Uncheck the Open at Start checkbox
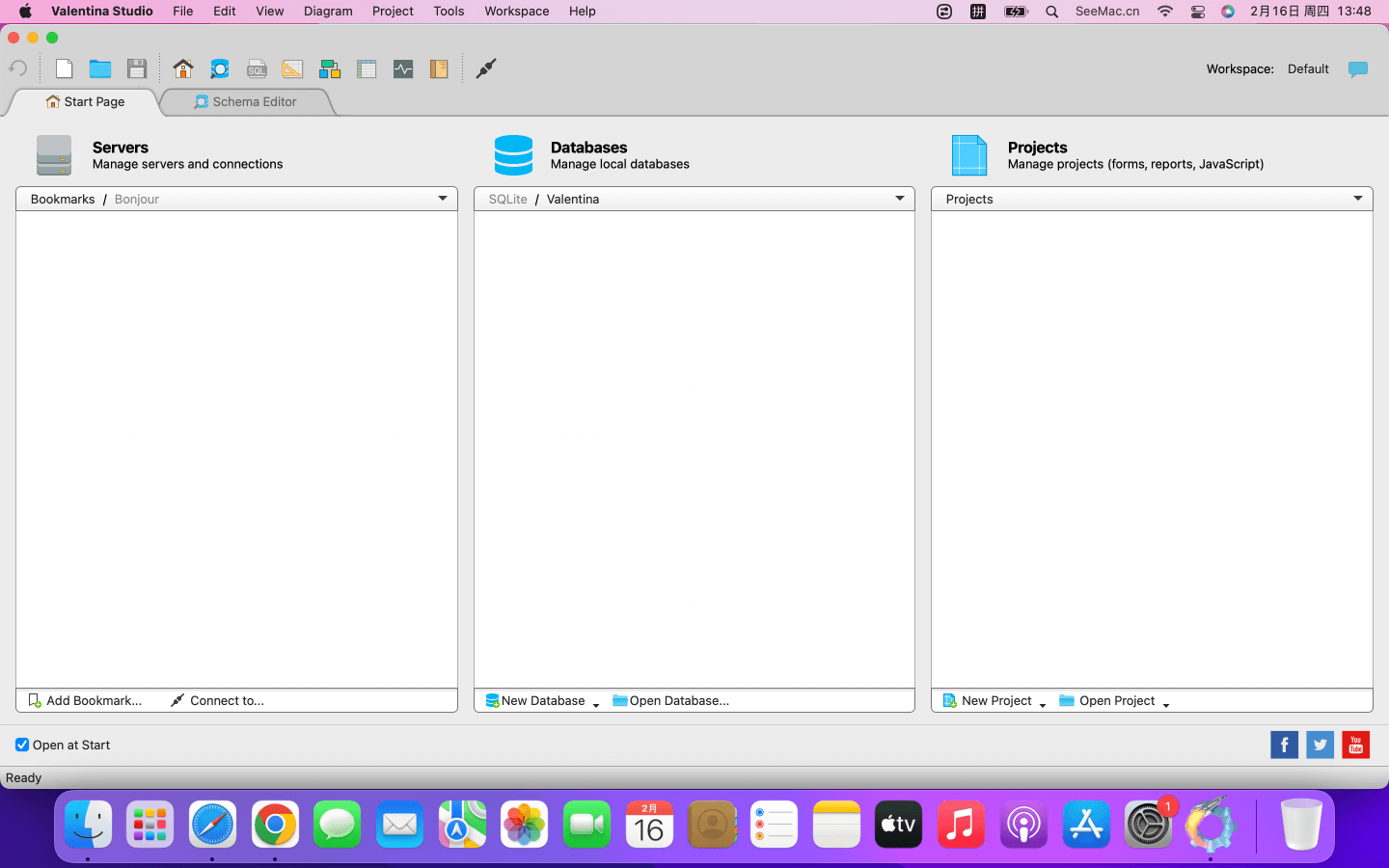 pos(22,745)
